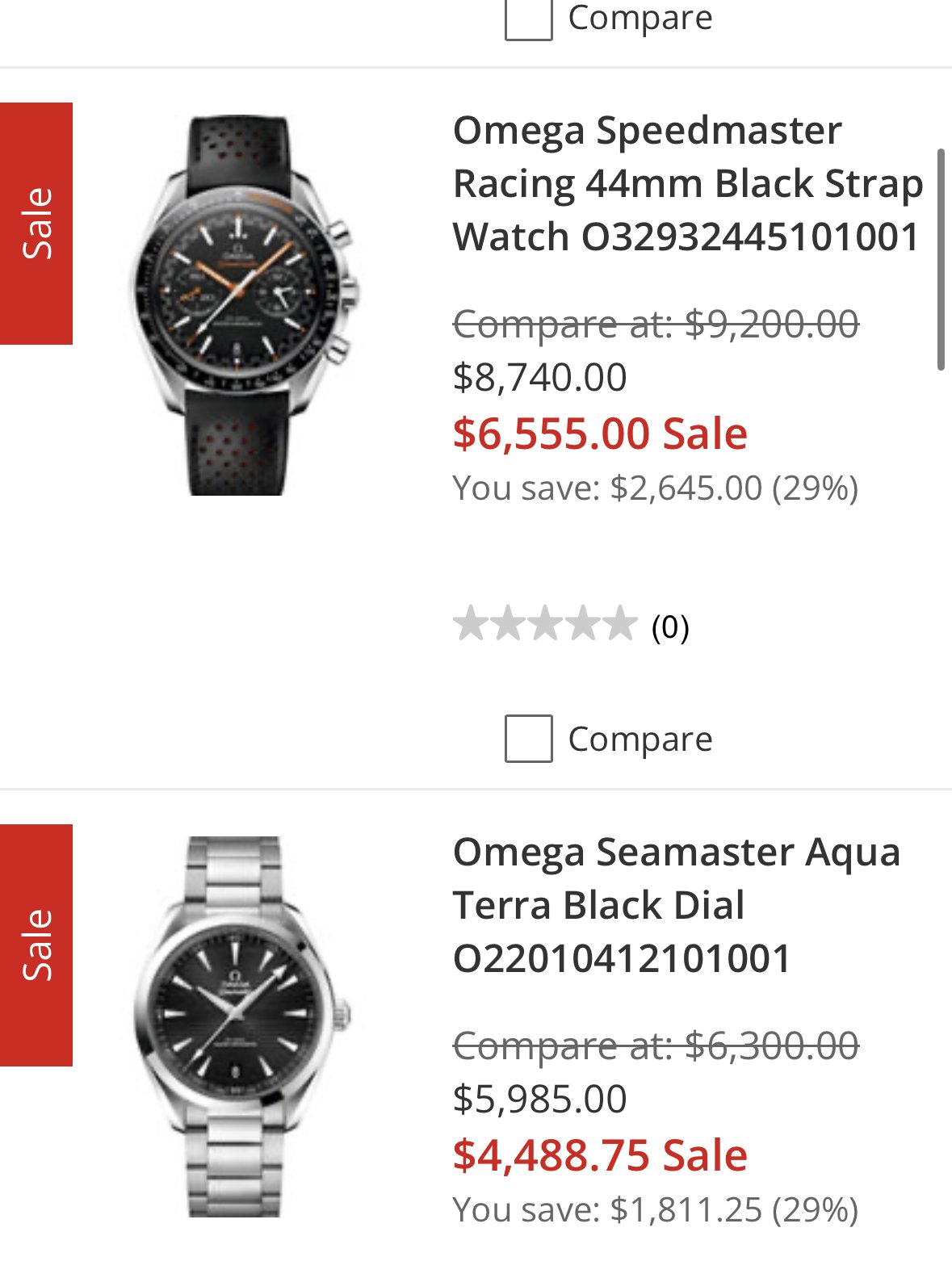Click the You save $2,645.00 (29%) text
This screenshot has height=1278, width=952.
tap(655, 488)
